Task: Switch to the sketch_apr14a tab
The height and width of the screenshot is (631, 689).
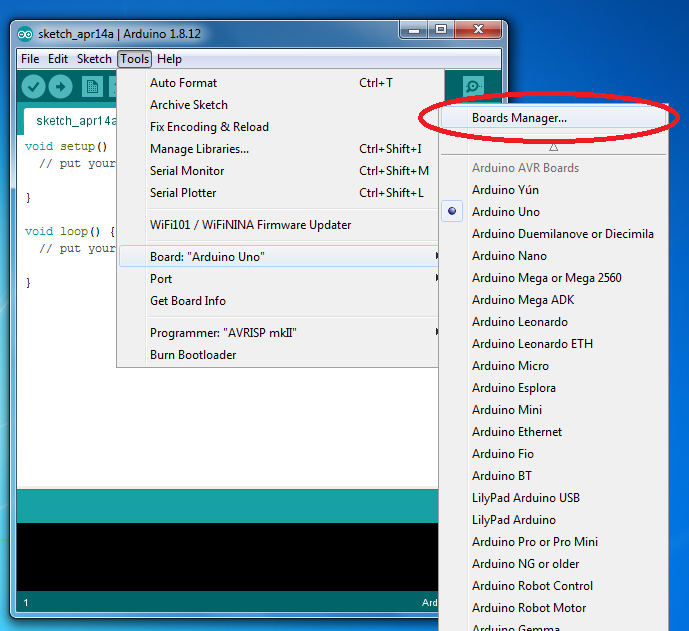Action: tap(70, 120)
